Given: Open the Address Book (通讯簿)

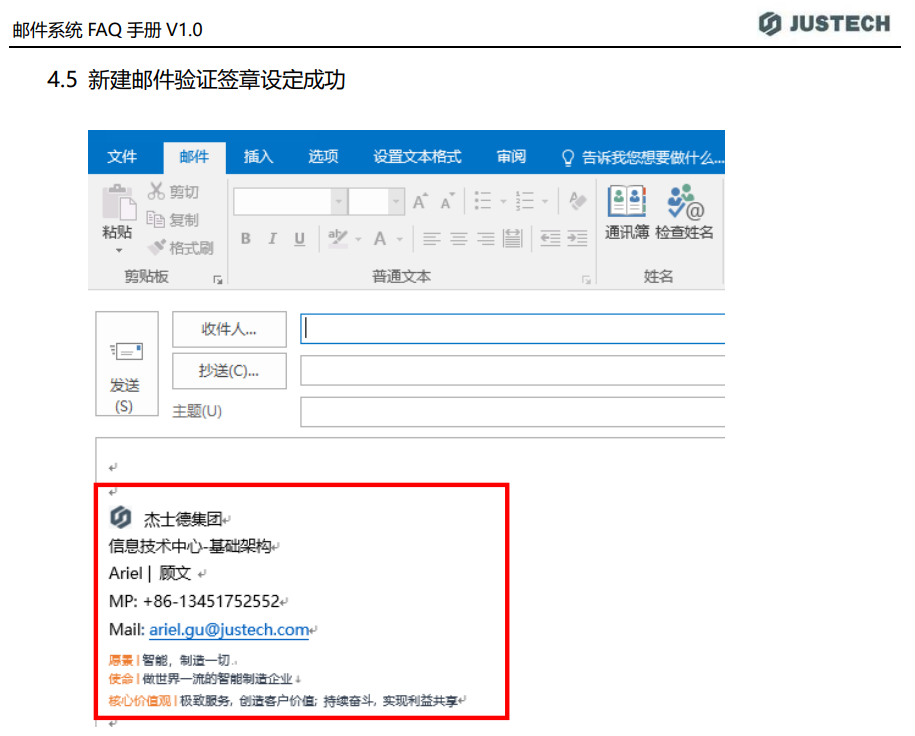Looking at the screenshot, I should [627, 212].
